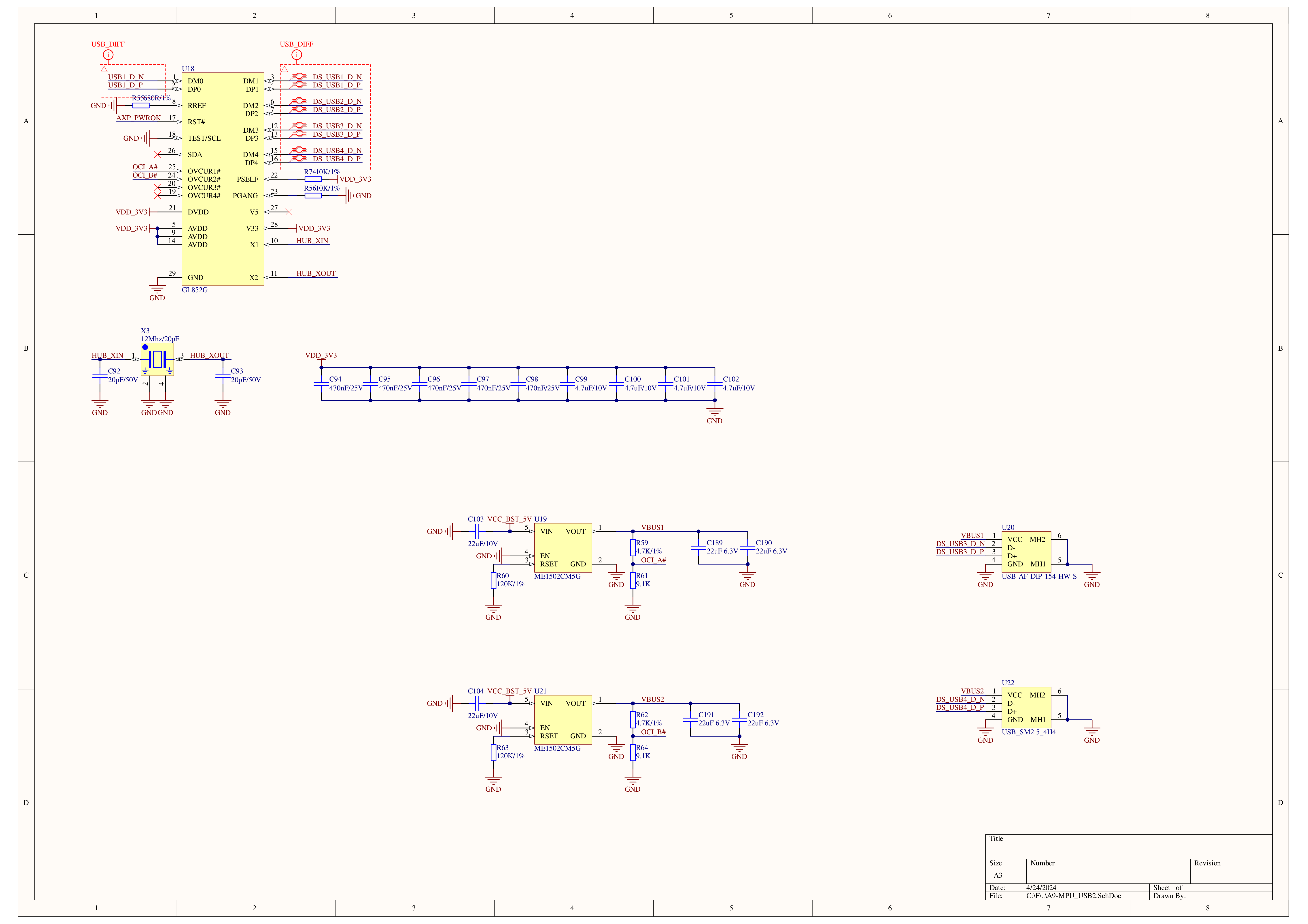This screenshot has width=1308, height=924.
Task: Click the USB-AF-DIP-154-HW-S part name
Action: coord(1040,576)
